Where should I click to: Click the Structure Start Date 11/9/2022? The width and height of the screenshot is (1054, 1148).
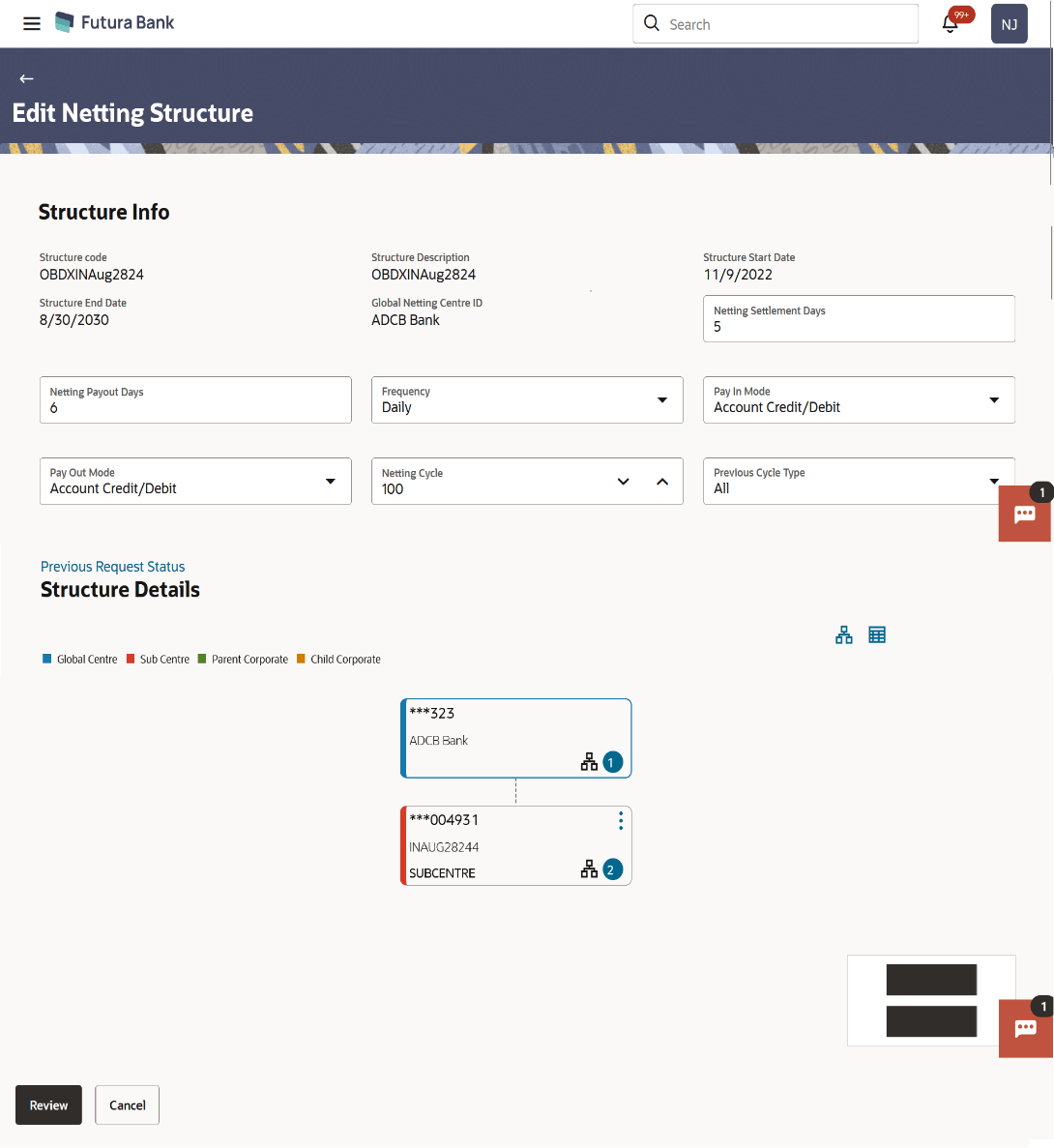point(738,275)
